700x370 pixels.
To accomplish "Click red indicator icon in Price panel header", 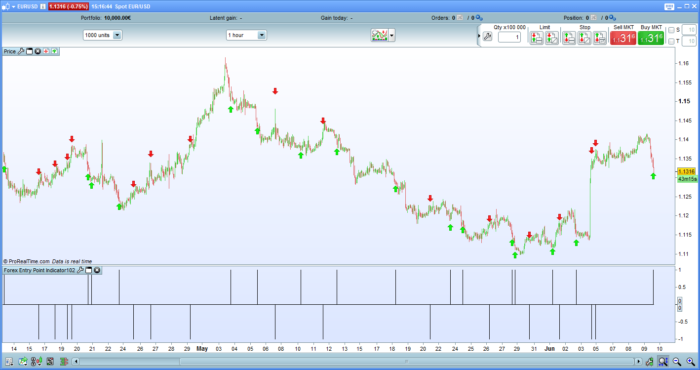I will click(x=46, y=51).
